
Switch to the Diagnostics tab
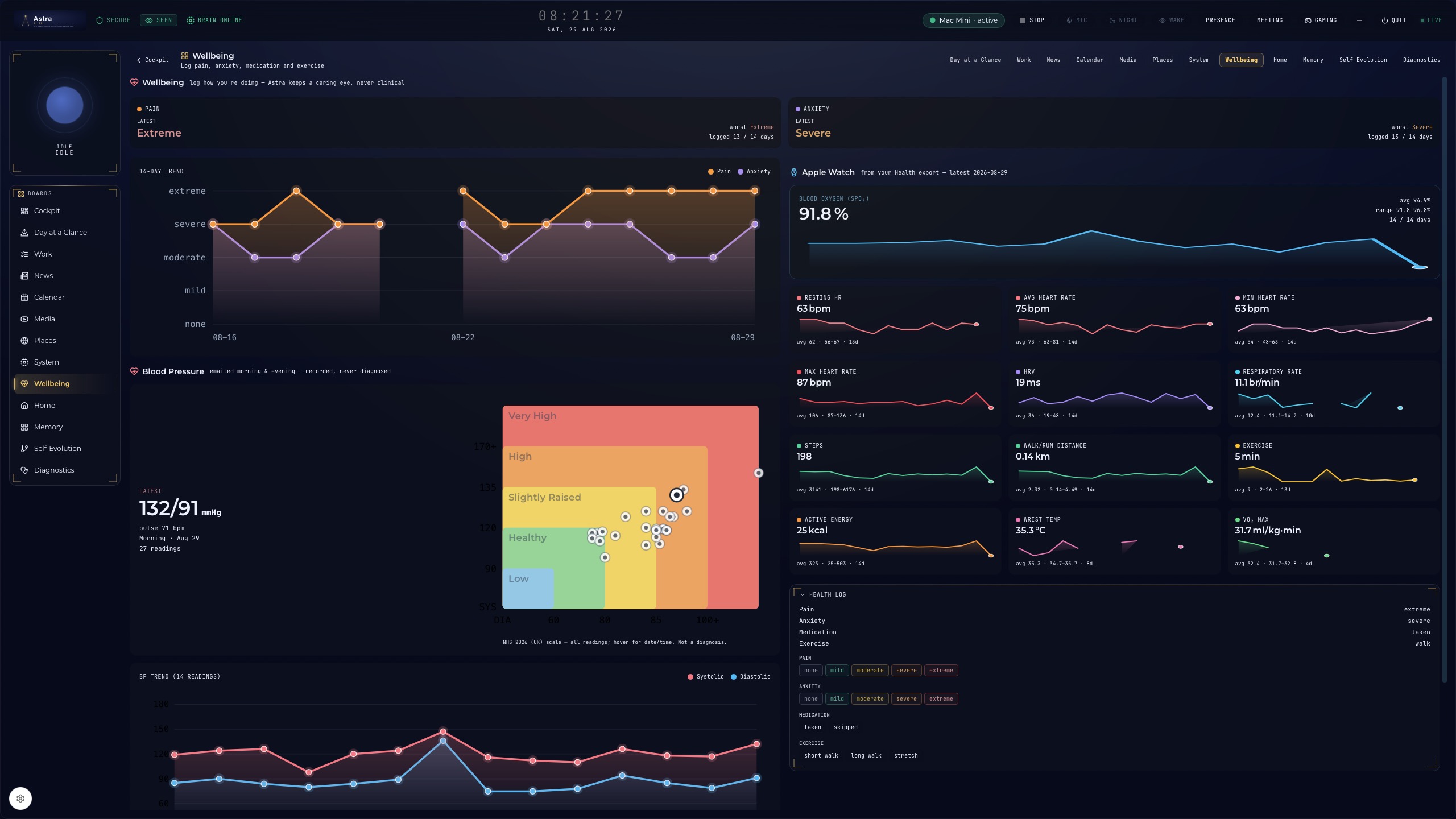pyautogui.click(x=1421, y=60)
